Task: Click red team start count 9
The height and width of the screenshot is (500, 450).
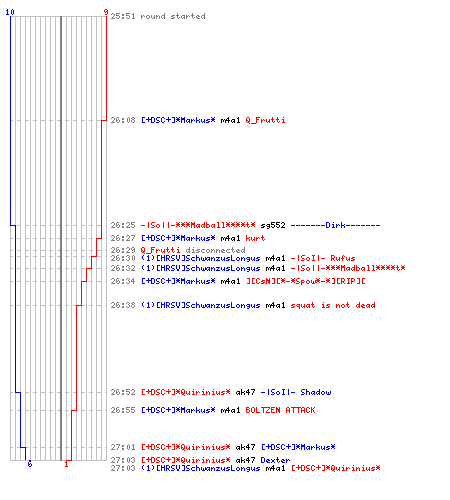Action: pyautogui.click(x=106, y=12)
